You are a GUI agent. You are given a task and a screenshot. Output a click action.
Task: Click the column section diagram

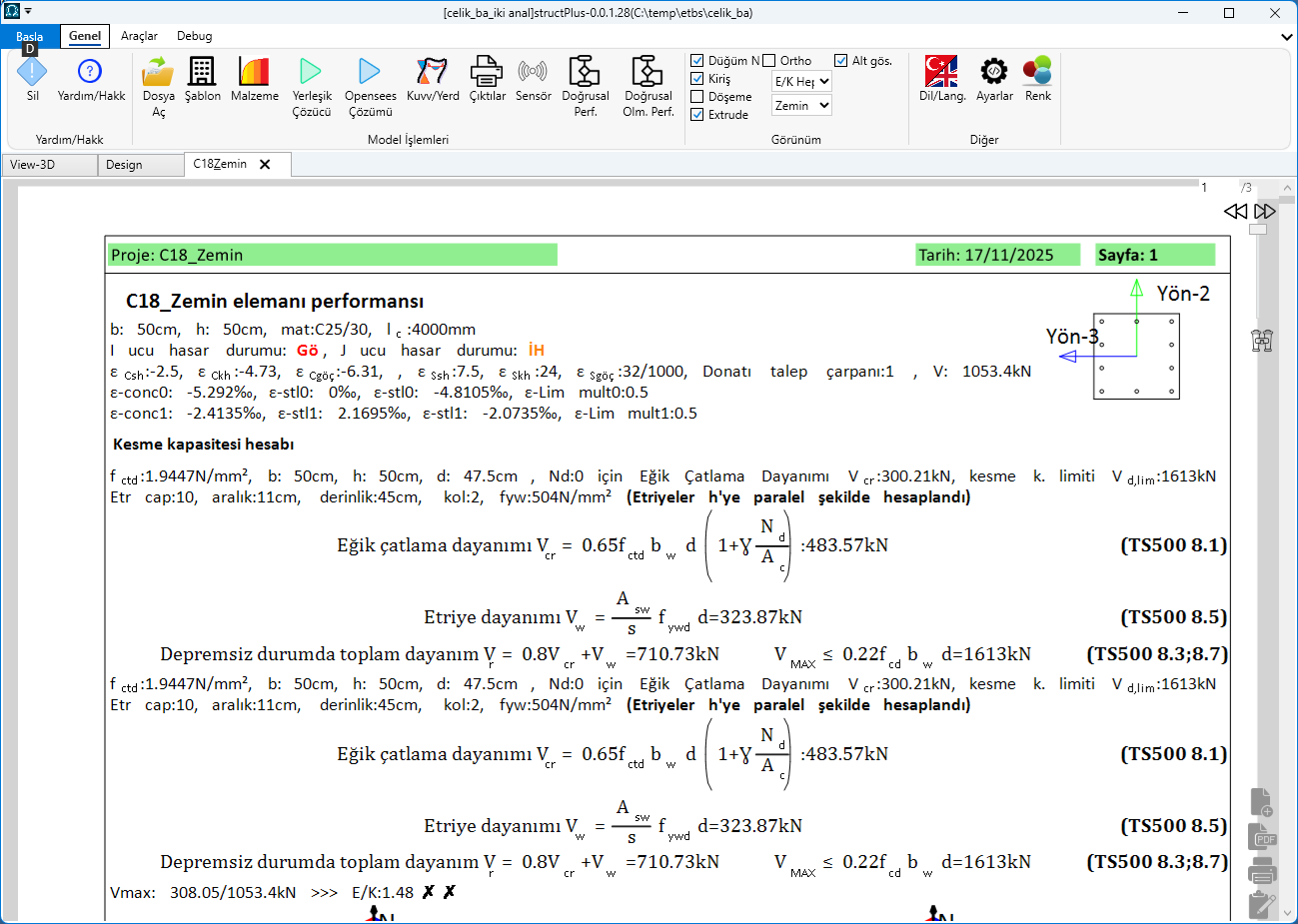pos(1136,357)
